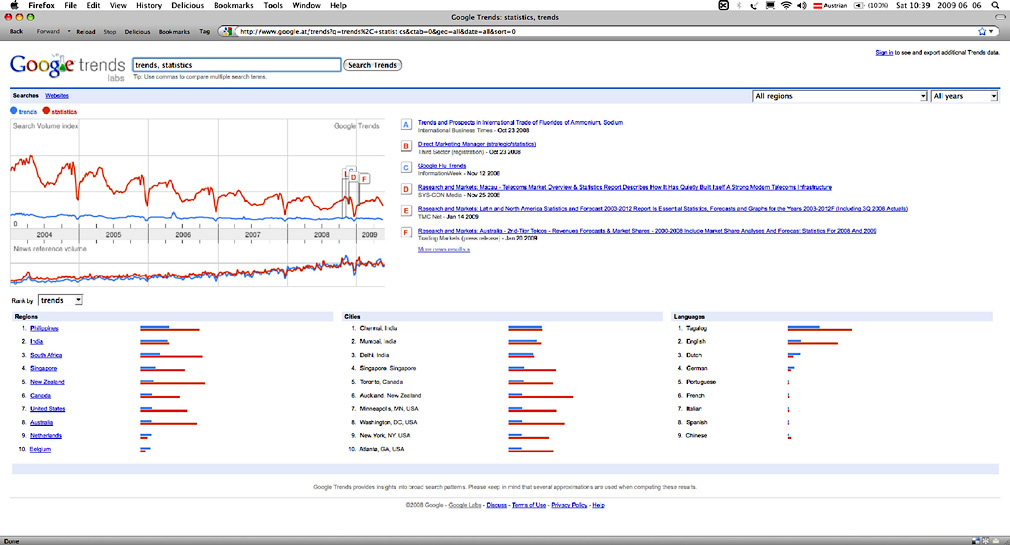Click the volume speaker icon in menu bar
This screenshot has height=545, width=1010.
tap(803, 6)
